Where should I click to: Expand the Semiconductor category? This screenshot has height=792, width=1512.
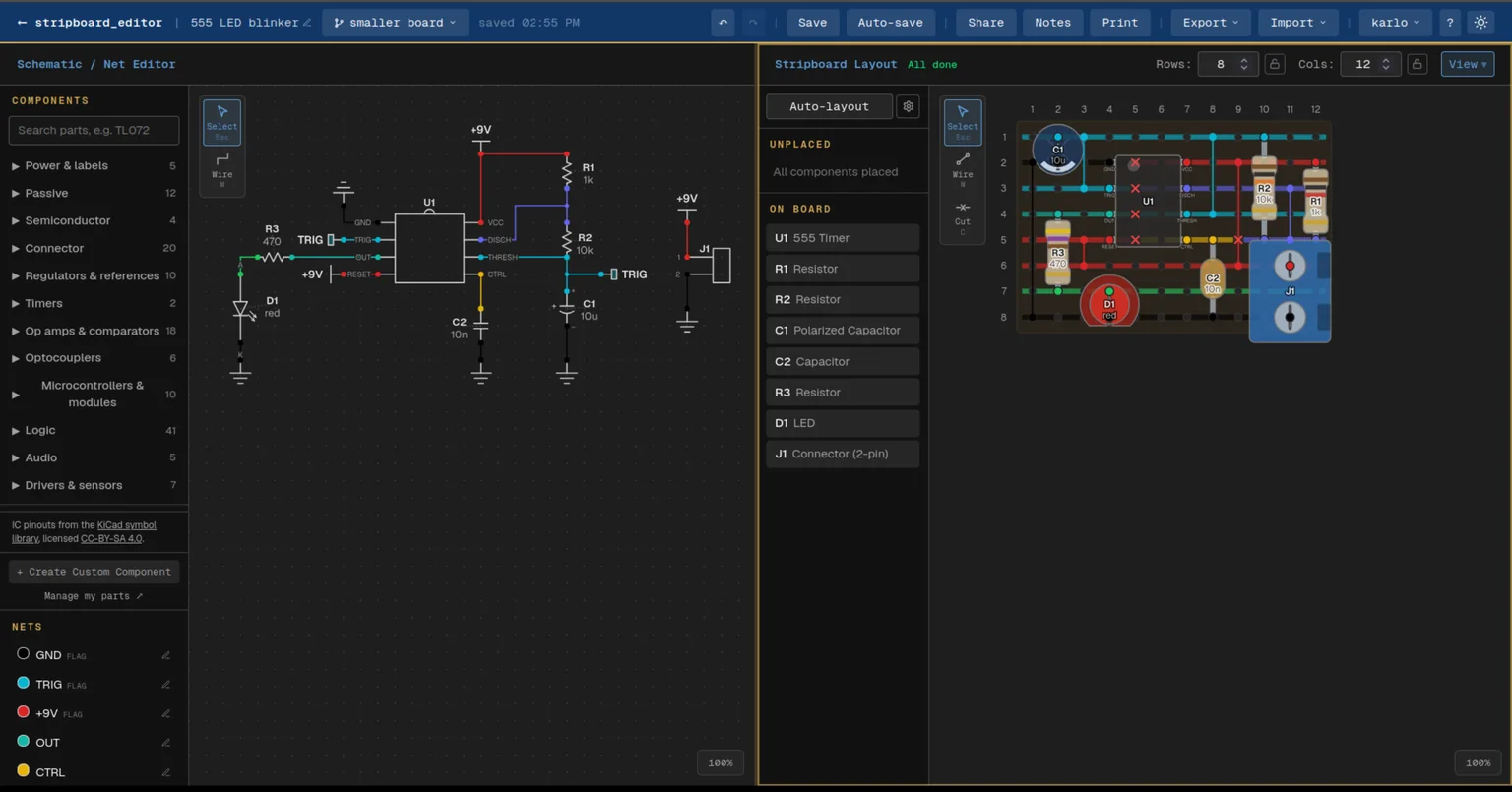tap(94, 220)
